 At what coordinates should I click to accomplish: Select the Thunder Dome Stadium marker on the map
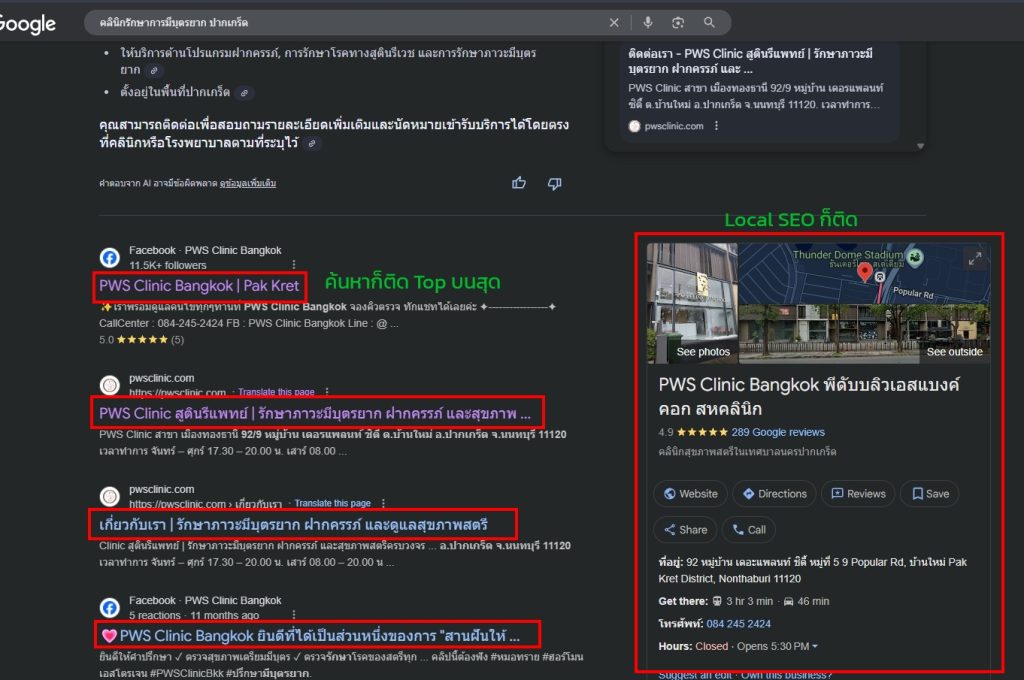(x=916, y=257)
